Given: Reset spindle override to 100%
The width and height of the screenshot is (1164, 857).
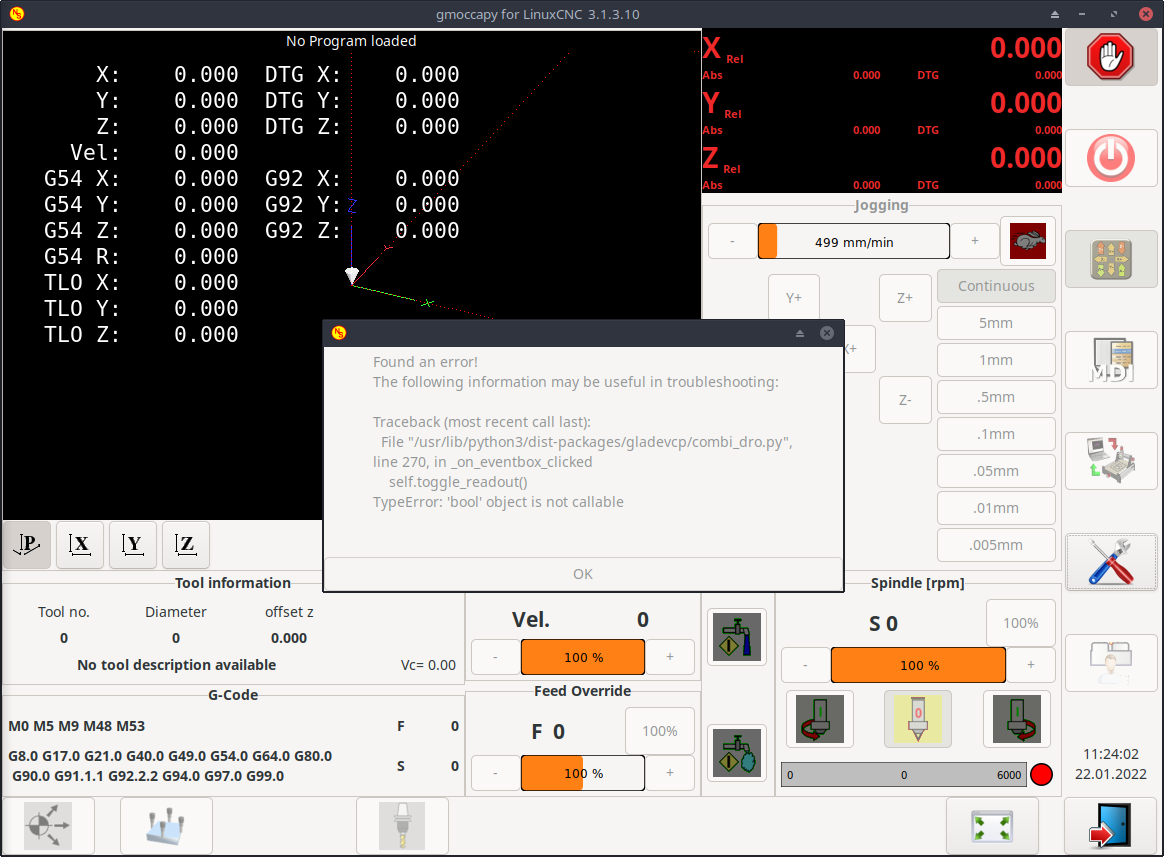Looking at the screenshot, I should tap(1021, 623).
